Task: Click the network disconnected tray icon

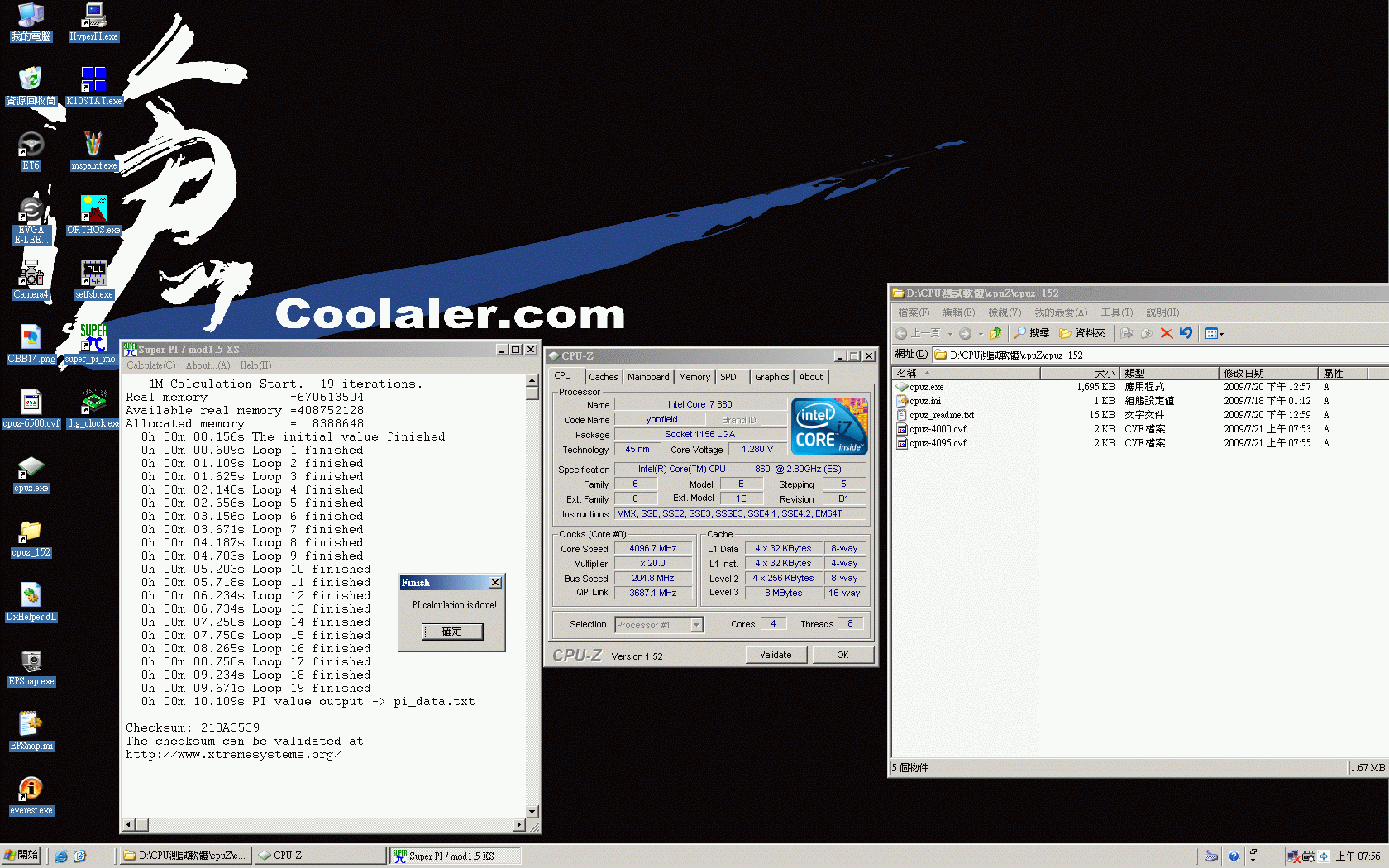Action: [1294, 856]
